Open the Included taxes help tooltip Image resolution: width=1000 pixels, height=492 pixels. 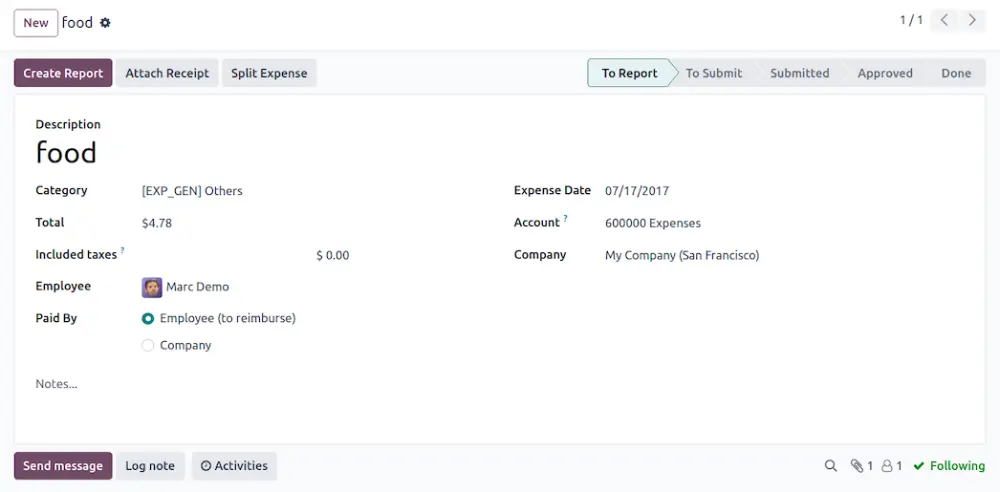pos(123,251)
